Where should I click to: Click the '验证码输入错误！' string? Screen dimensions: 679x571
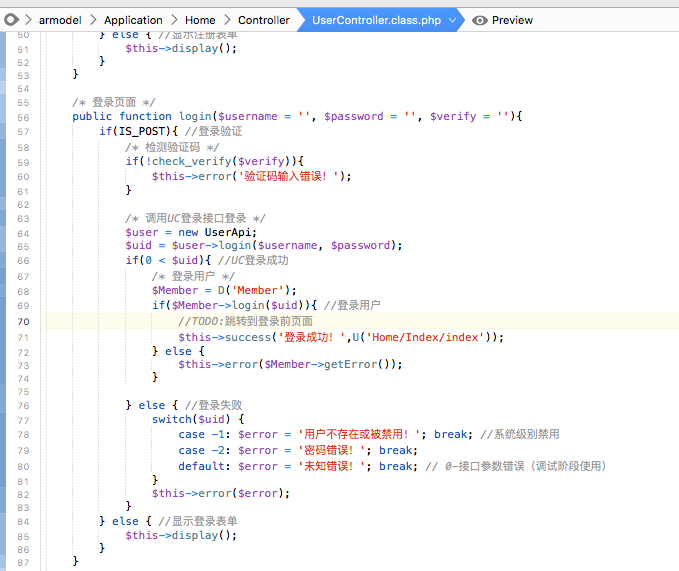click(289, 176)
